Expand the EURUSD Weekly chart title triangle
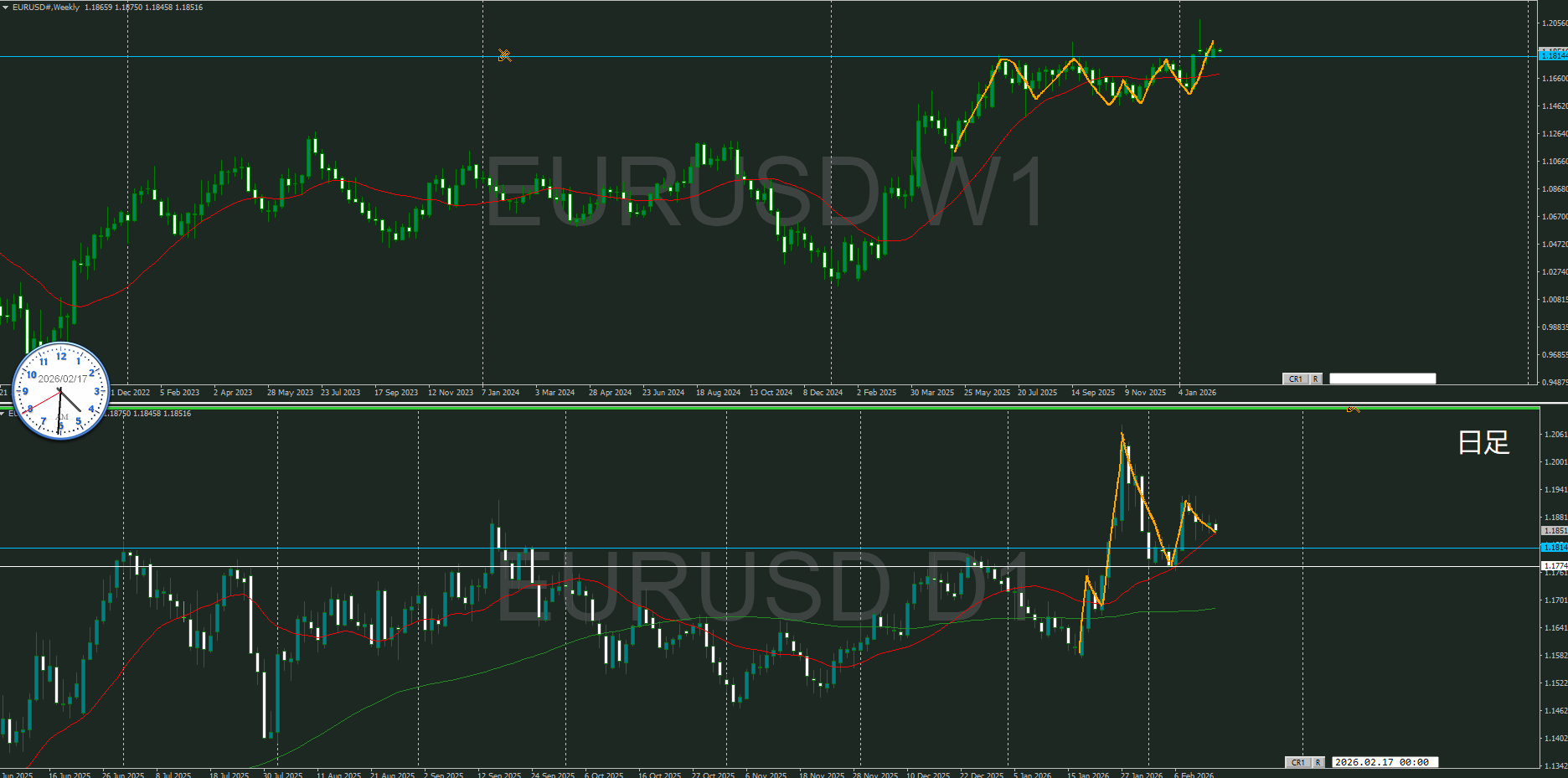Screen dimensions: 1568x778 coord(5,8)
